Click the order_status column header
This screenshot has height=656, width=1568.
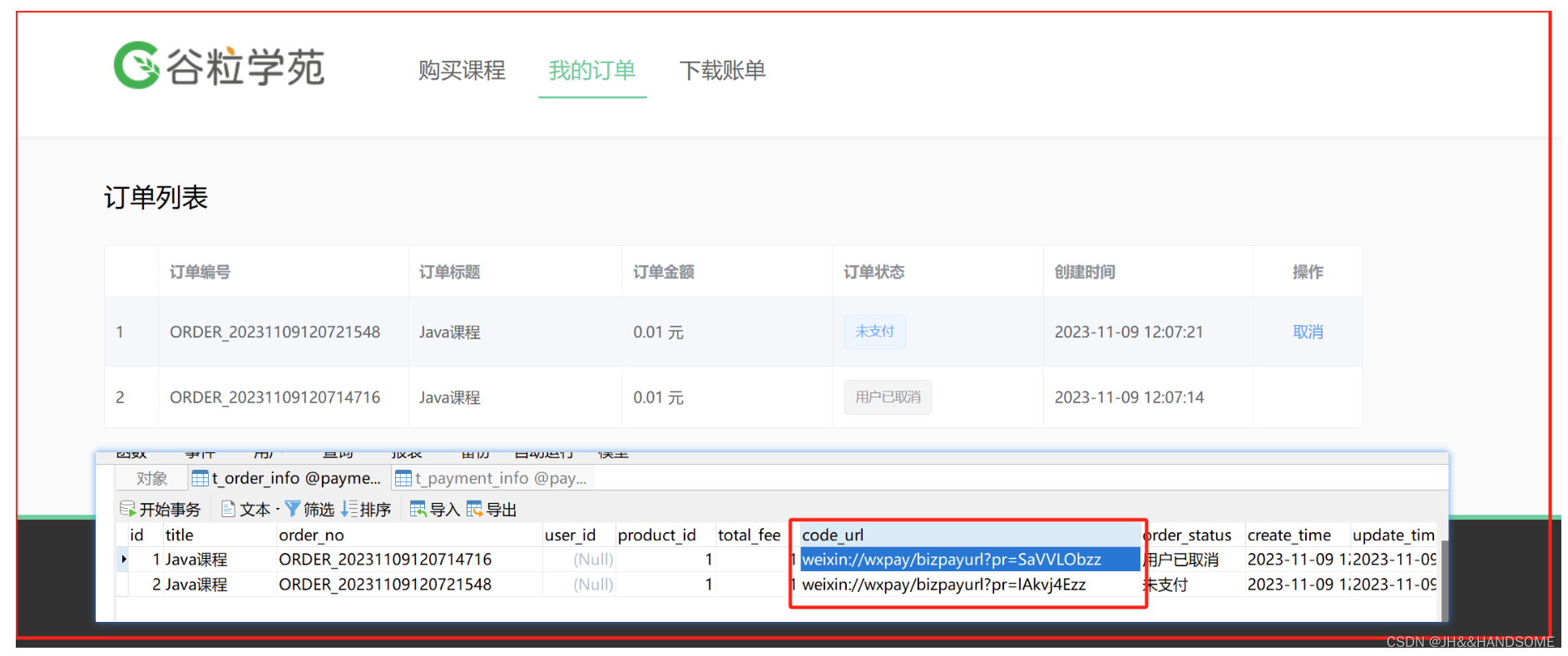pos(1193,535)
